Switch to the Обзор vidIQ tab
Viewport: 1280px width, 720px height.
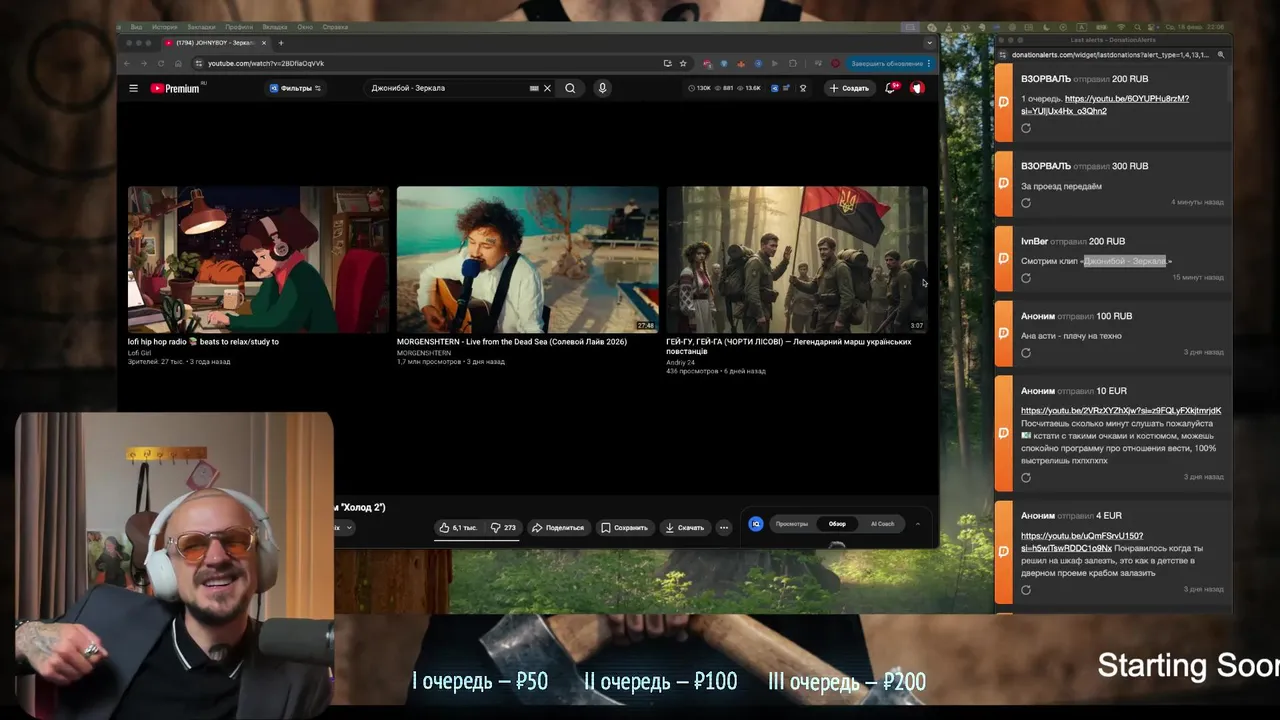(x=837, y=524)
